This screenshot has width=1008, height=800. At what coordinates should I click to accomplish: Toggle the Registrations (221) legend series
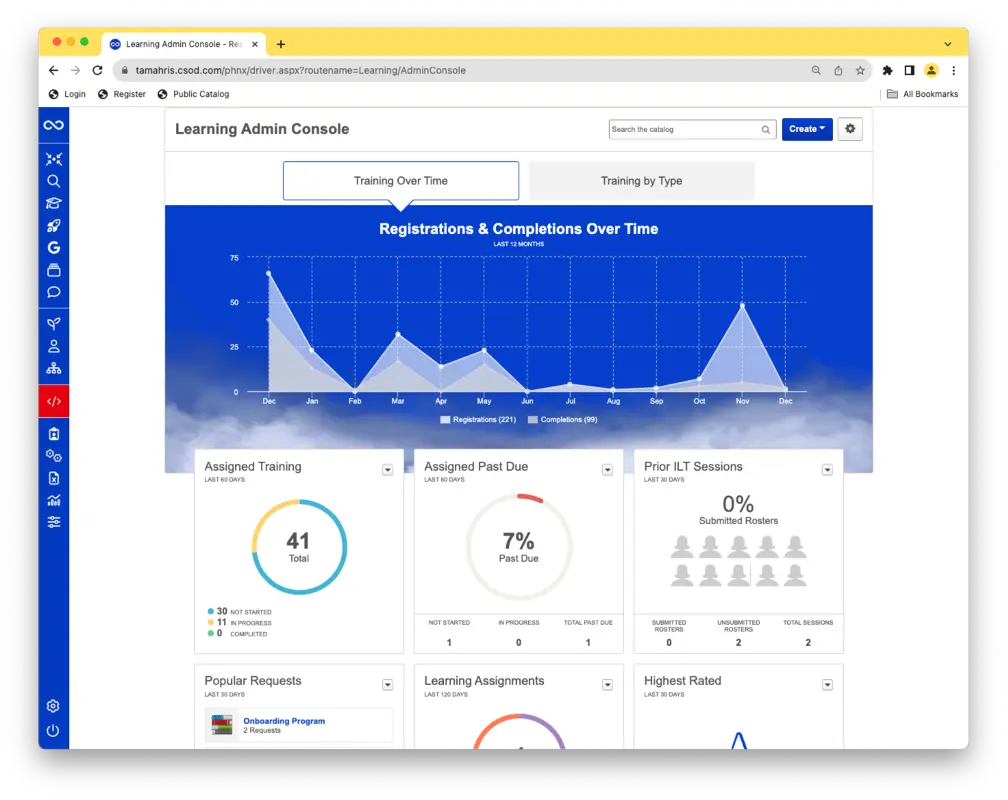tap(478, 420)
